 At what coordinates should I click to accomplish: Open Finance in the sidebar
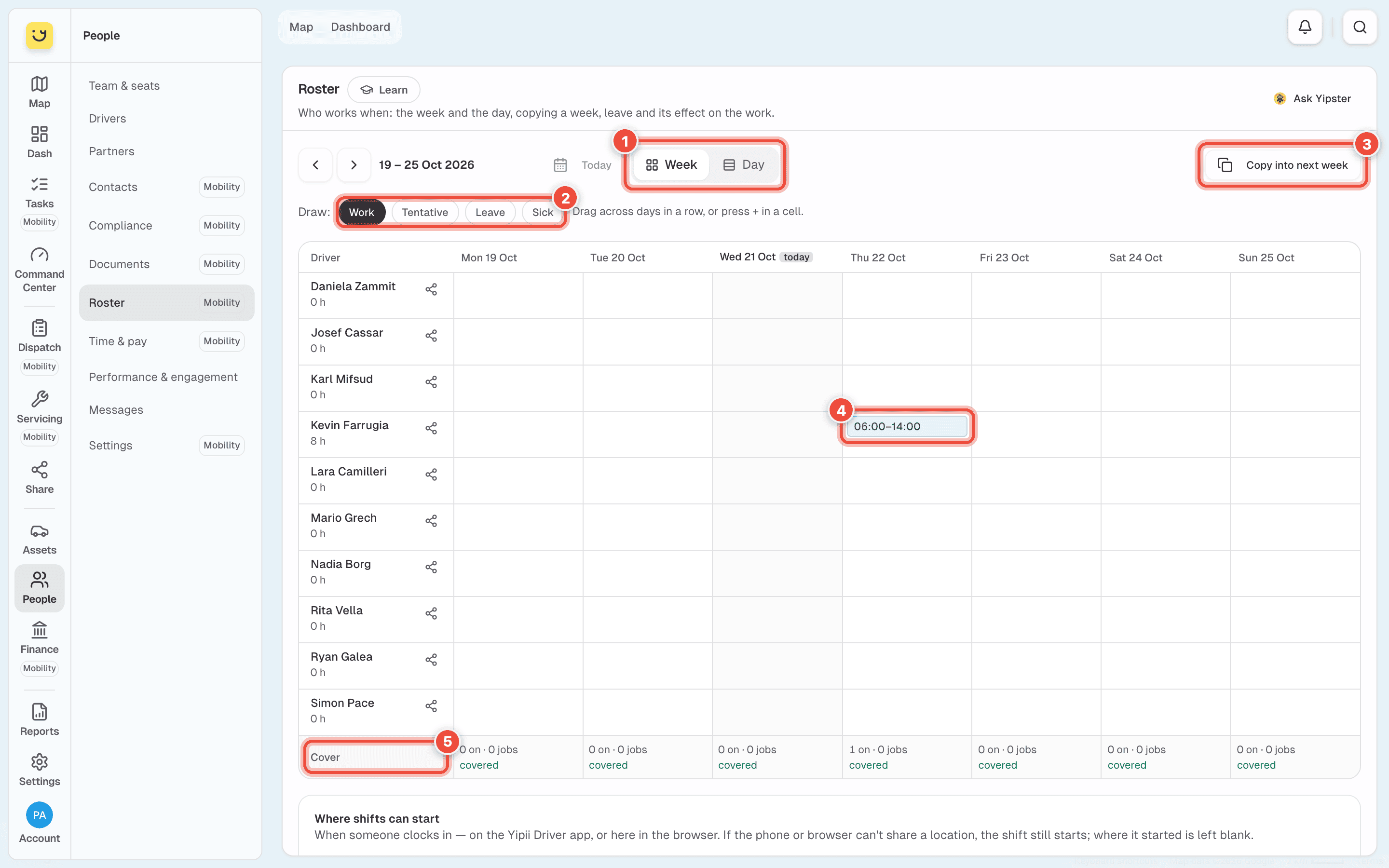point(39,647)
